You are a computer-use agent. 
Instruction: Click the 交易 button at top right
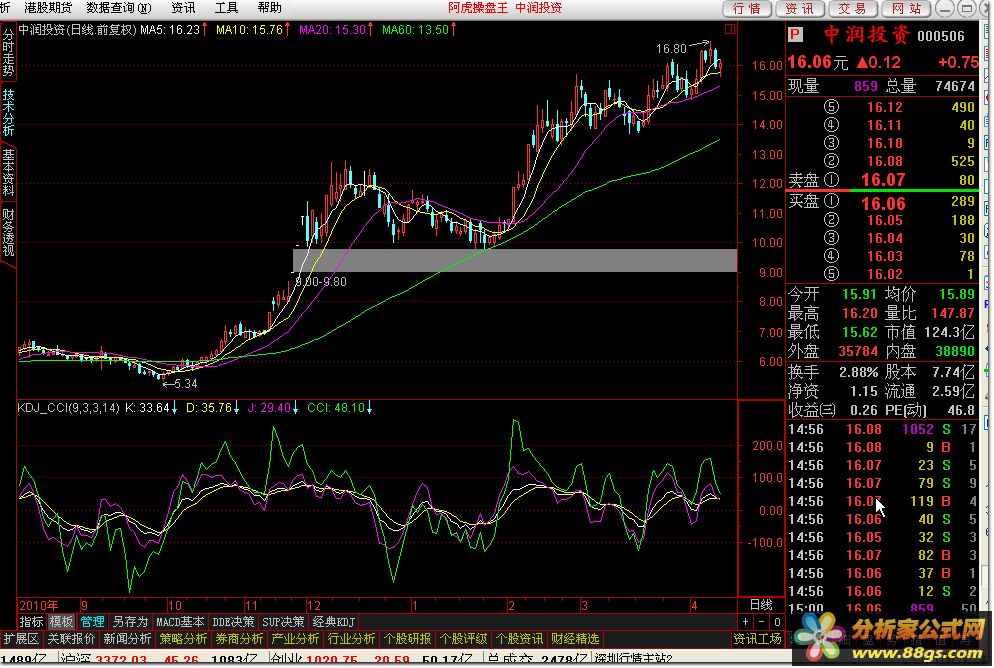coord(853,8)
